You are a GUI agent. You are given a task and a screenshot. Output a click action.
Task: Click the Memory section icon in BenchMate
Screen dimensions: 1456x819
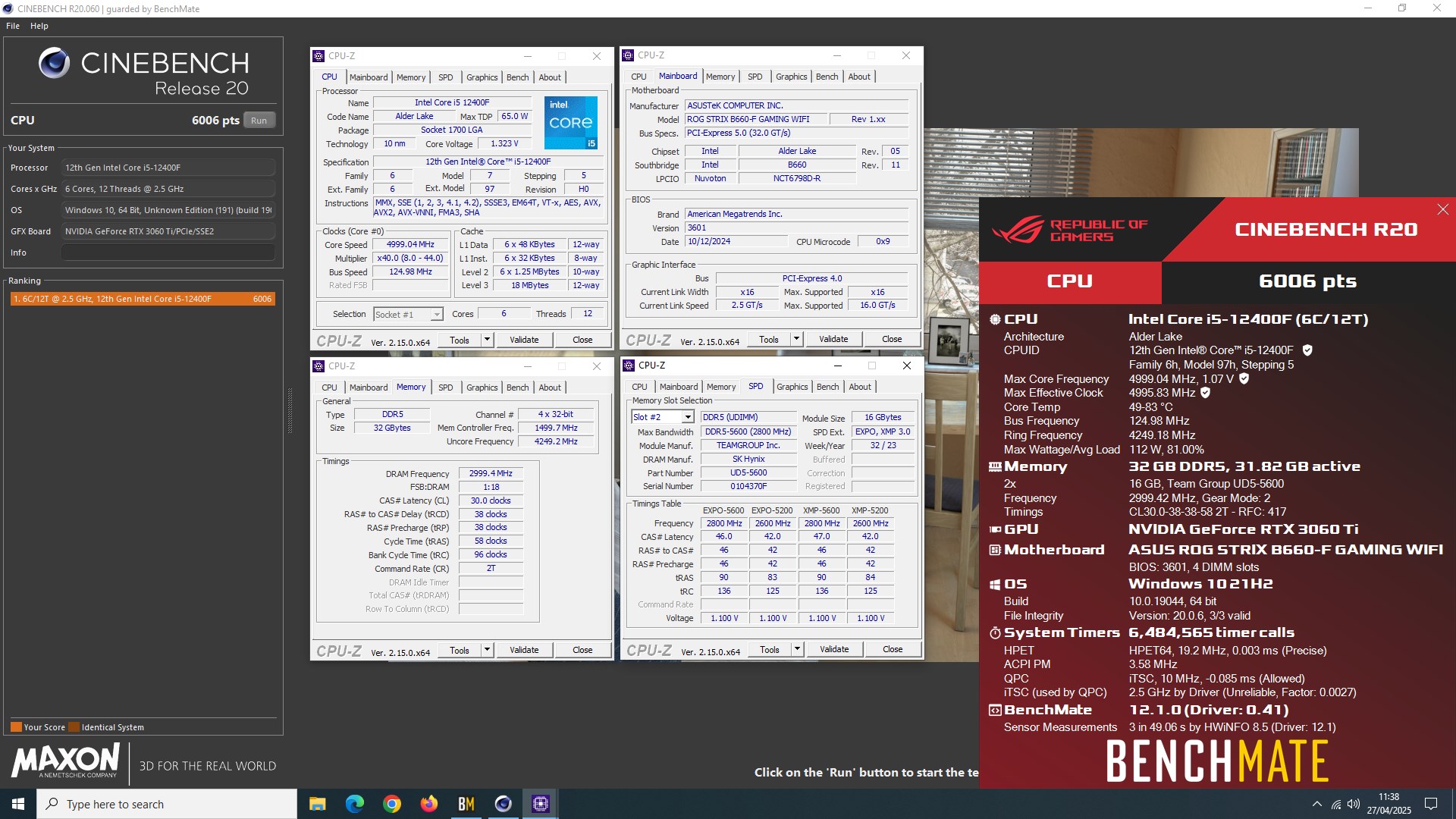pyautogui.click(x=995, y=467)
